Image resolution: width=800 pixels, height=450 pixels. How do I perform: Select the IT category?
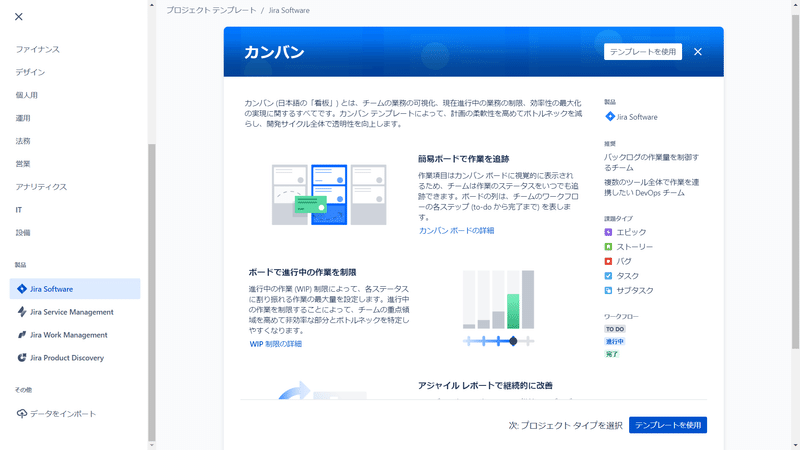(x=19, y=210)
